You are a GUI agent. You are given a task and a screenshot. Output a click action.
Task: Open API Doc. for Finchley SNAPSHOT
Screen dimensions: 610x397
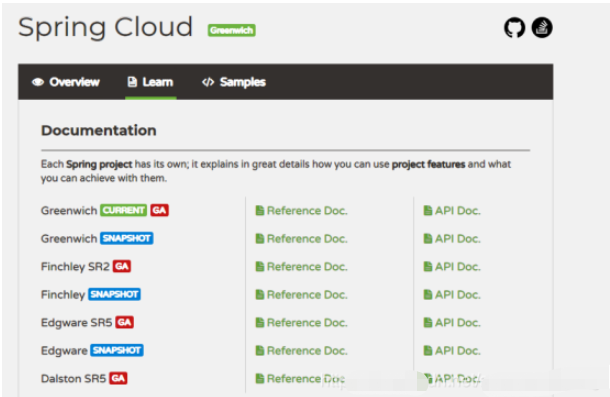click(x=452, y=295)
